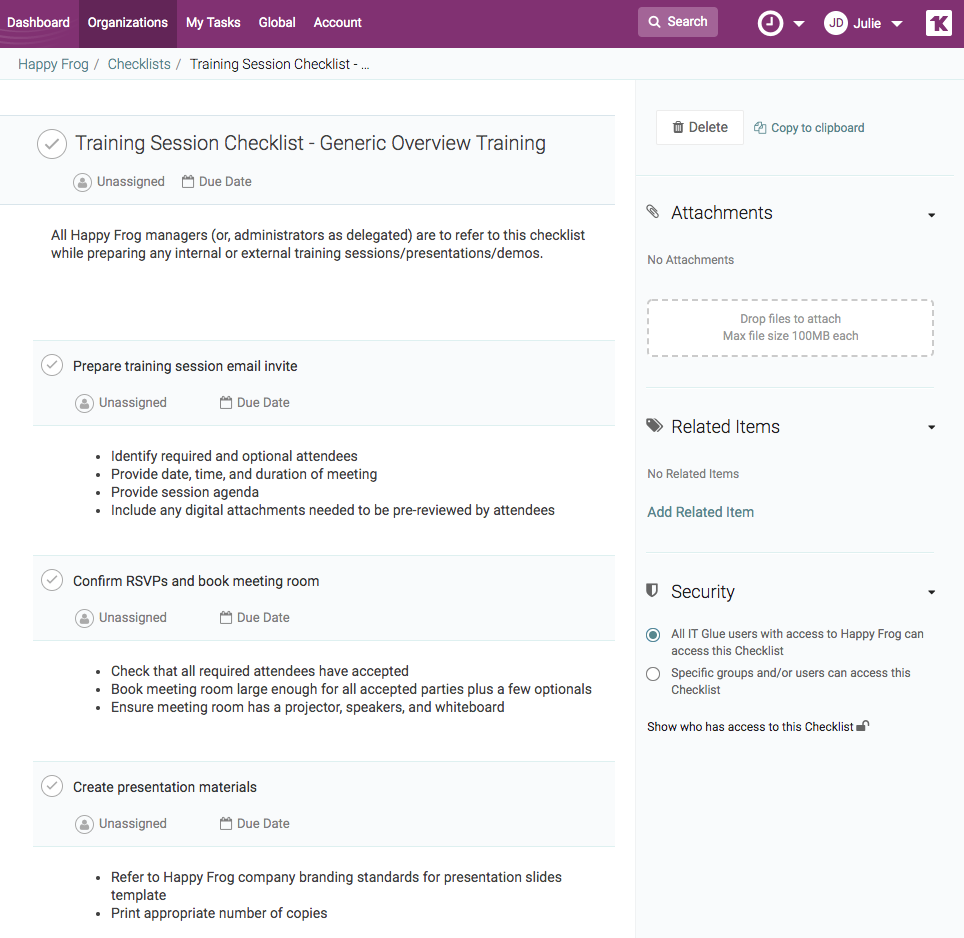This screenshot has width=964, height=938.
Task: Check off Prepare training session email invite
Action: (x=52, y=366)
